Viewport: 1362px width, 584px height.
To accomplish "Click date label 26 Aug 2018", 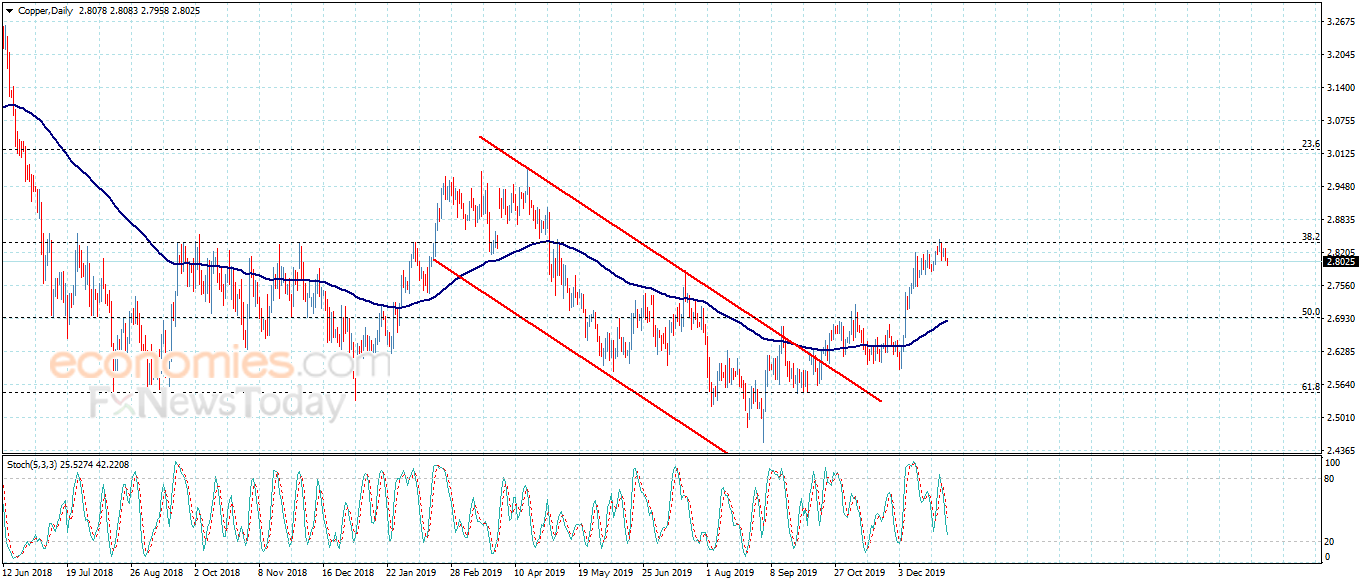I will tap(156, 573).
